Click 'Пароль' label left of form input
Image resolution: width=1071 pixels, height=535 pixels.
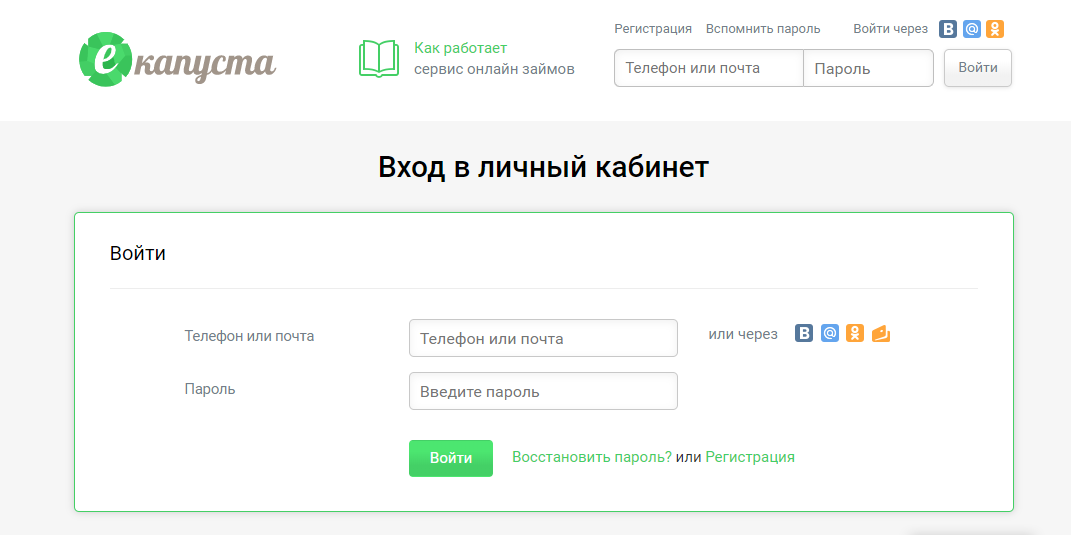tap(210, 389)
